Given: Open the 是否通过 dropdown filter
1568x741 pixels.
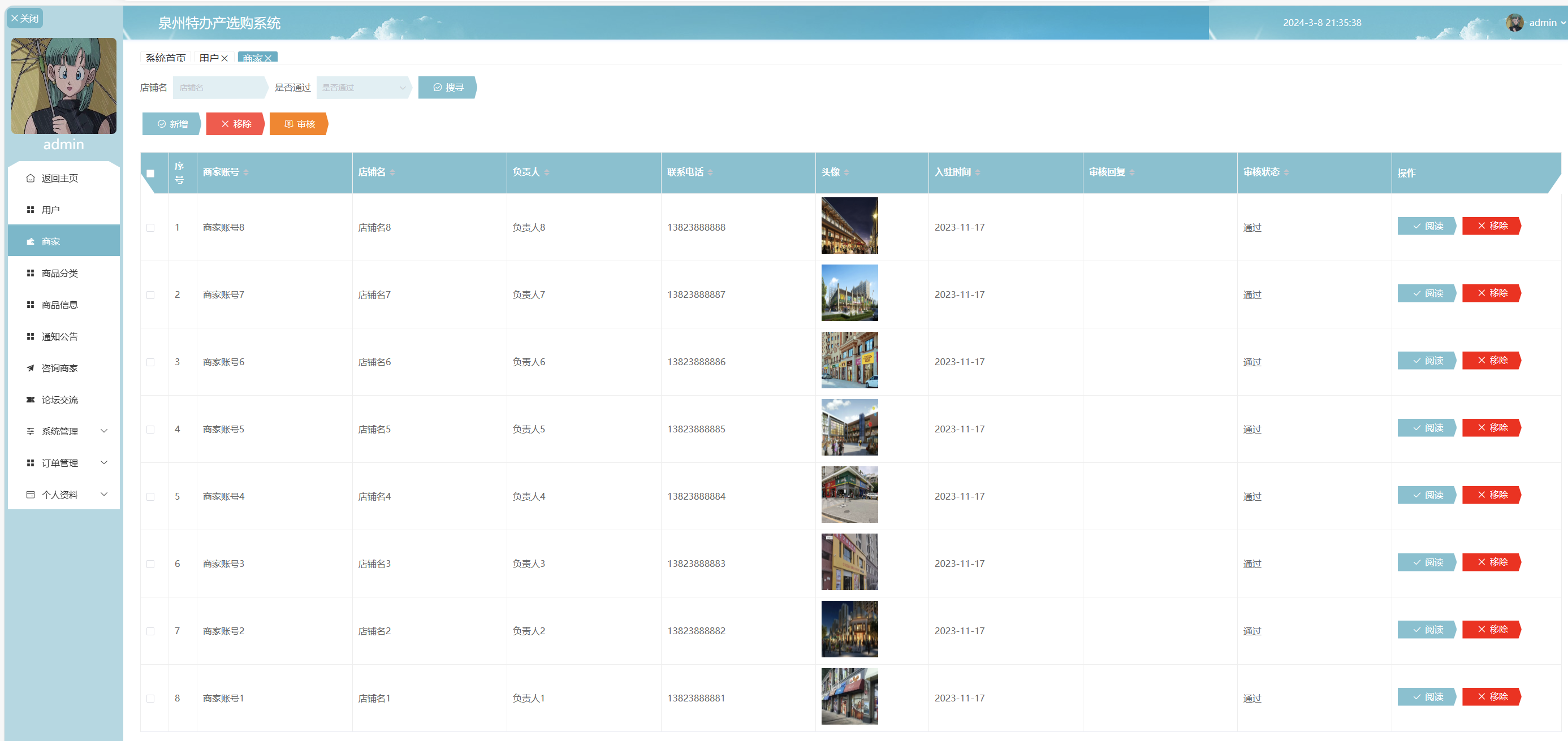Looking at the screenshot, I should click(x=364, y=88).
